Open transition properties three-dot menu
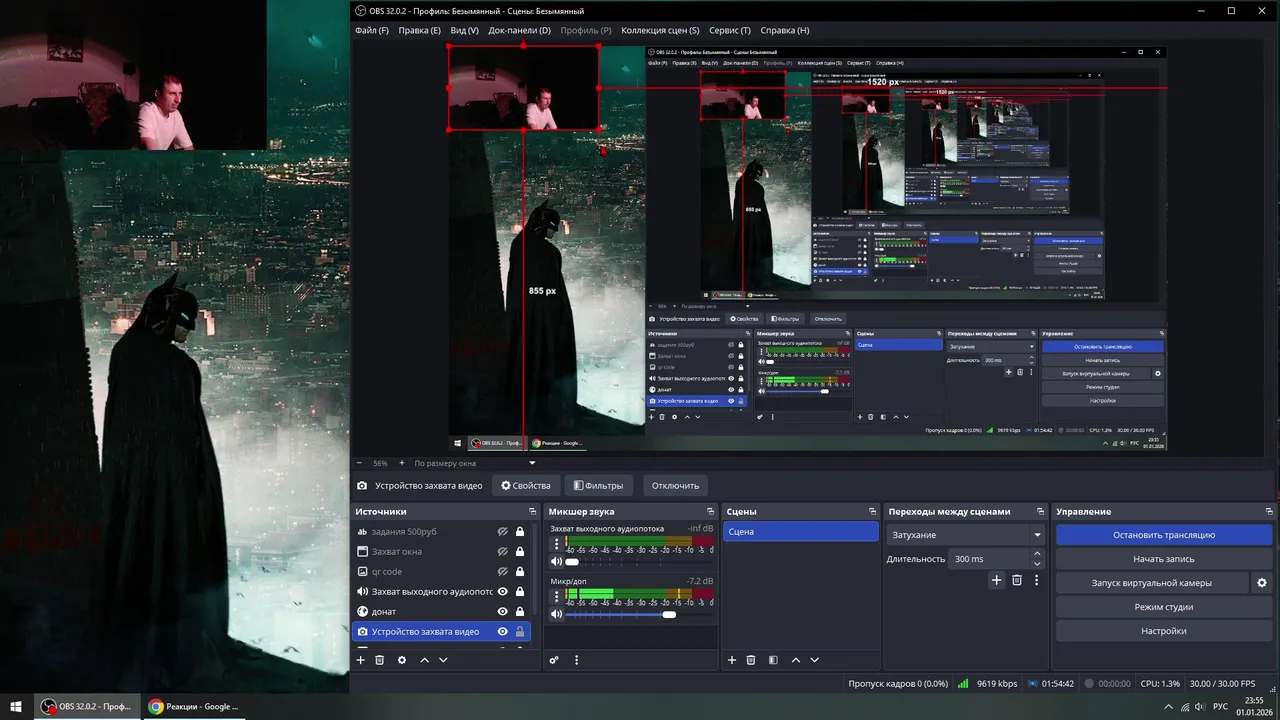This screenshot has height=720, width=1280. (1037, 580)
